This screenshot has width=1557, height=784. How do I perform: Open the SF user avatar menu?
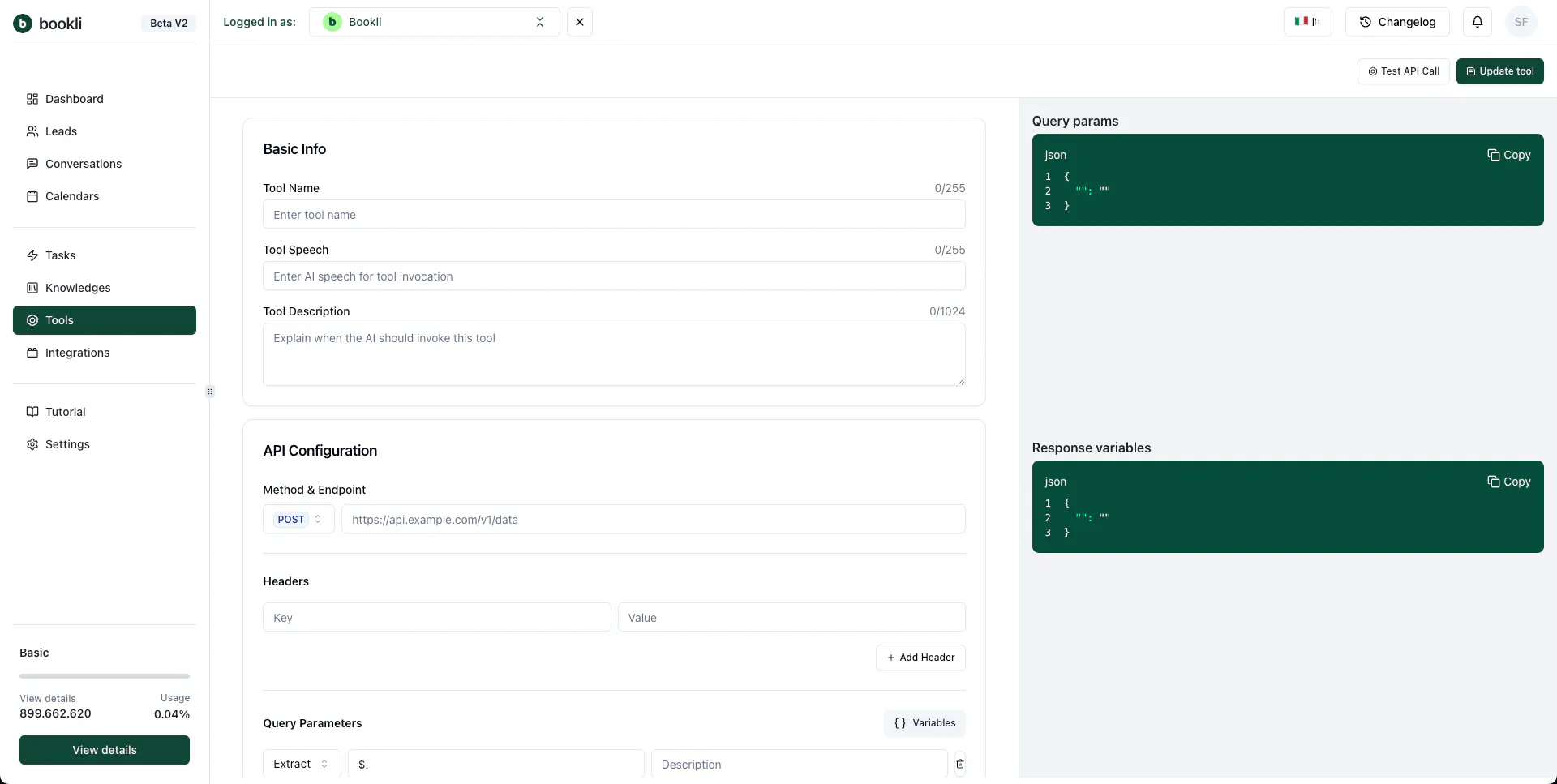tap(1521, 22)
